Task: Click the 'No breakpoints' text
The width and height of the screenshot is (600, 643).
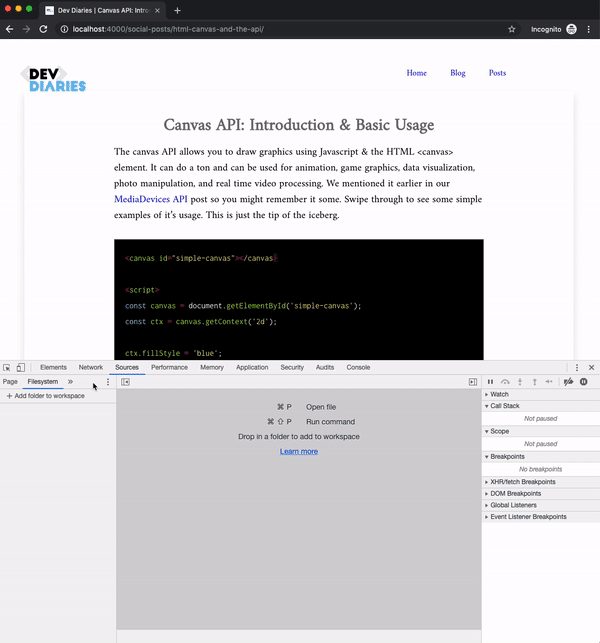Action: click(541, 469)
